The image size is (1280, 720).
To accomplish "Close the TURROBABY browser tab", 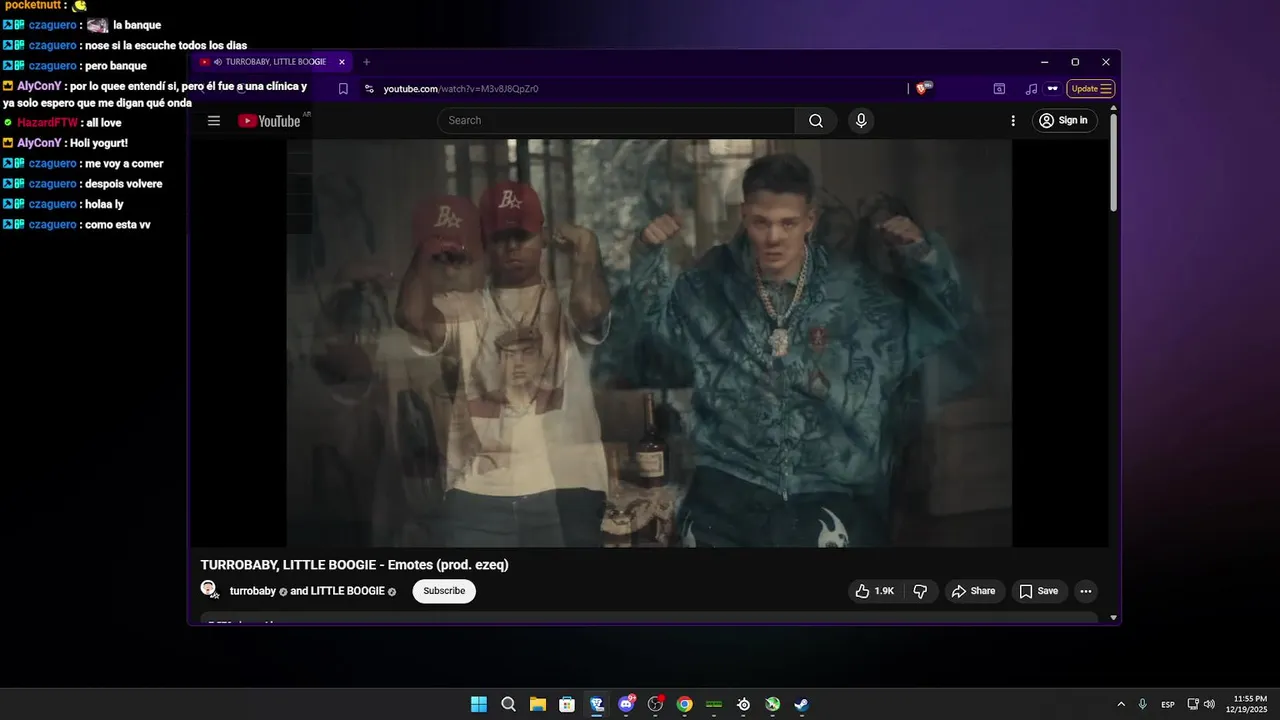I will [x=342, y=62].
